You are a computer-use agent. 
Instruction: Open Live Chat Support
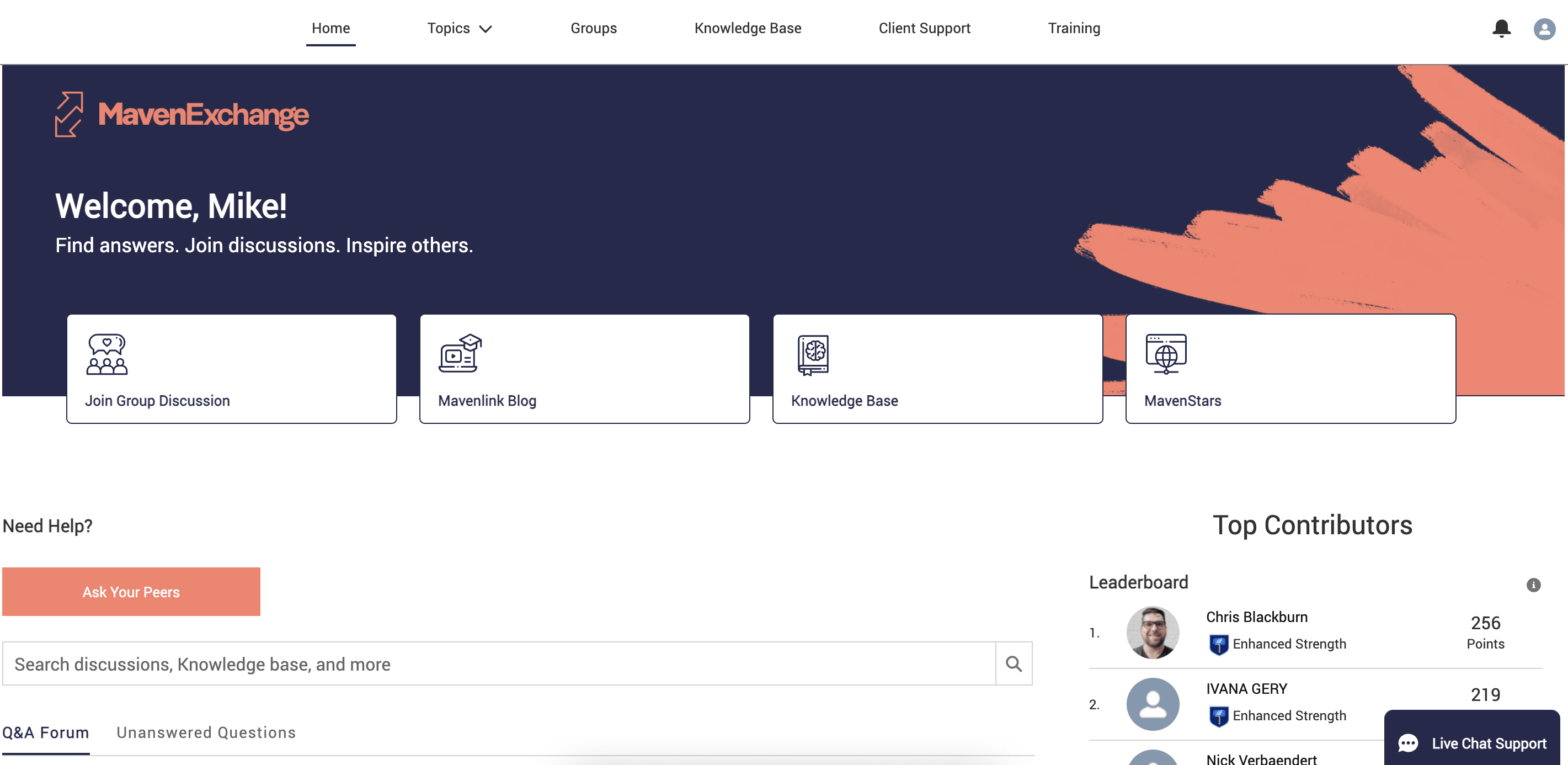pyautogui.click(x=1472, y=738)
